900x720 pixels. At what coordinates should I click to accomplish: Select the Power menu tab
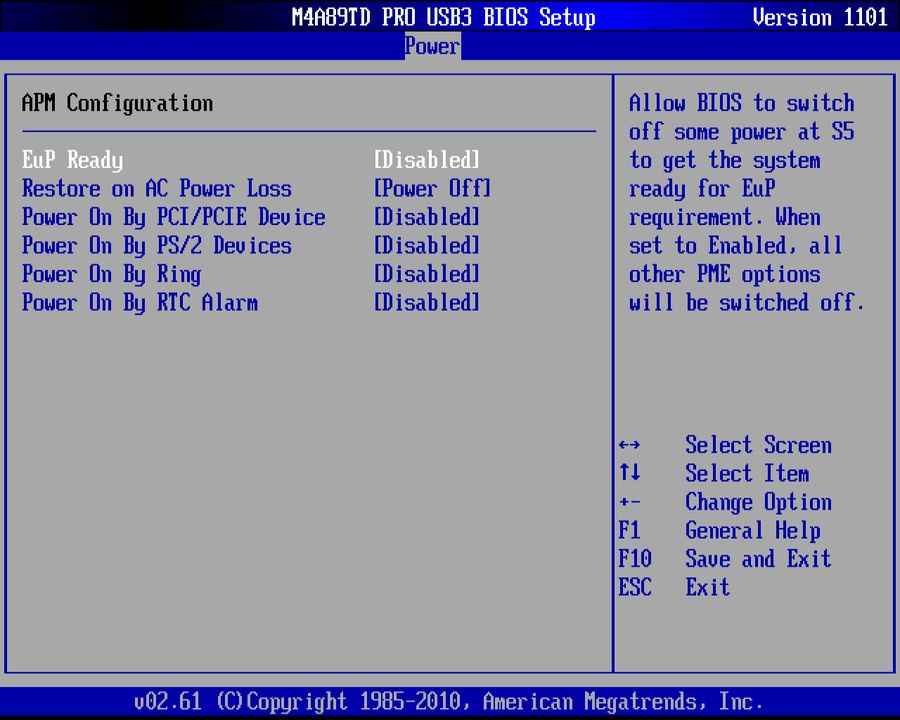point(431,45)
